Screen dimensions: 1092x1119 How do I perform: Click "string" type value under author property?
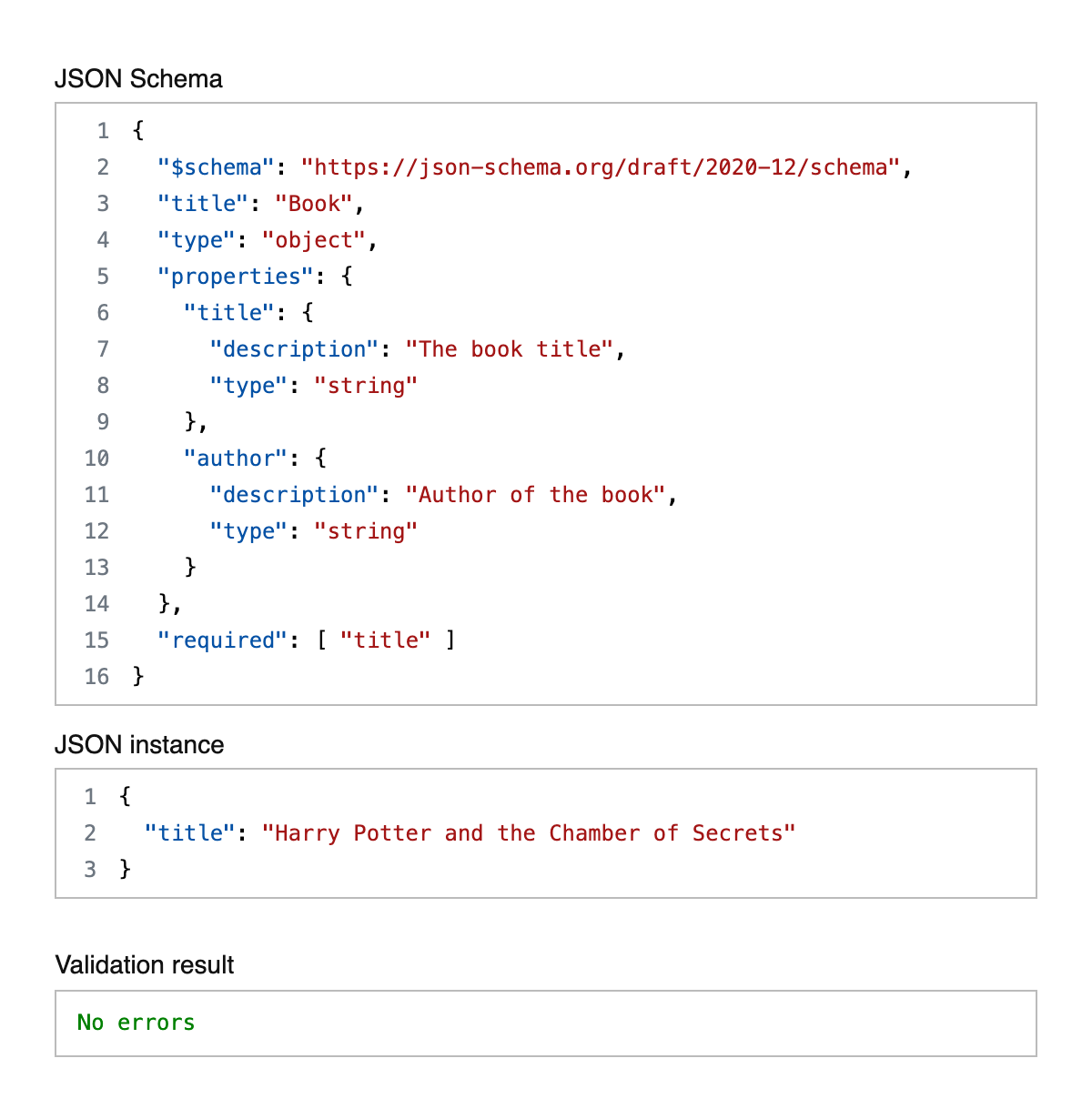[x=365, y=531]
